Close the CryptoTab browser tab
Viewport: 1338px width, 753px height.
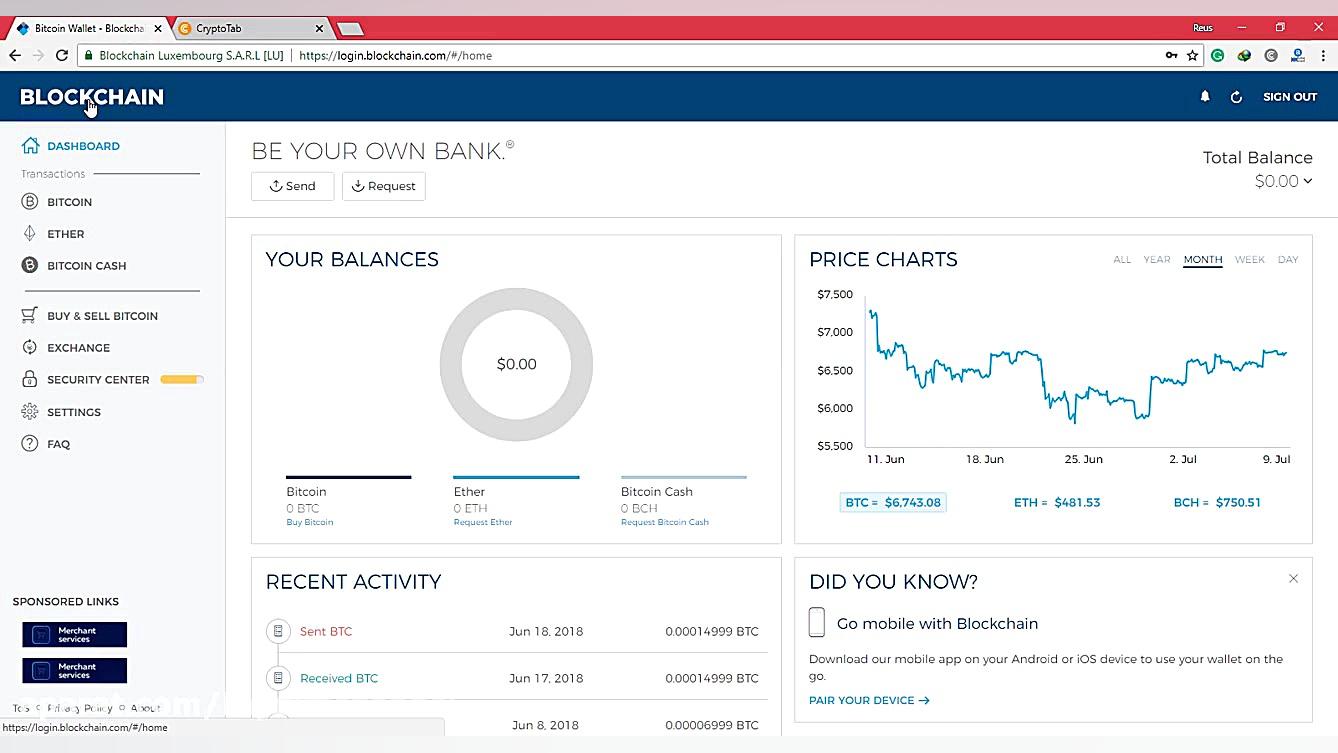[320, 29]
